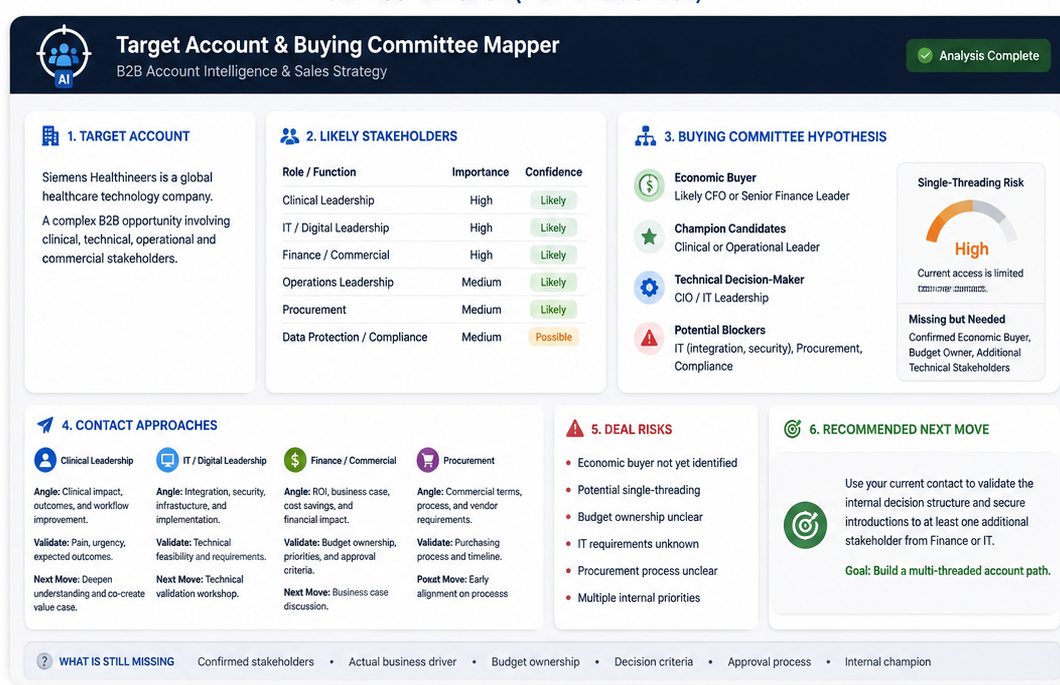Click the Target Account & Buying Committee Mapper title
1060x685 pixels.
click(337, 45)
